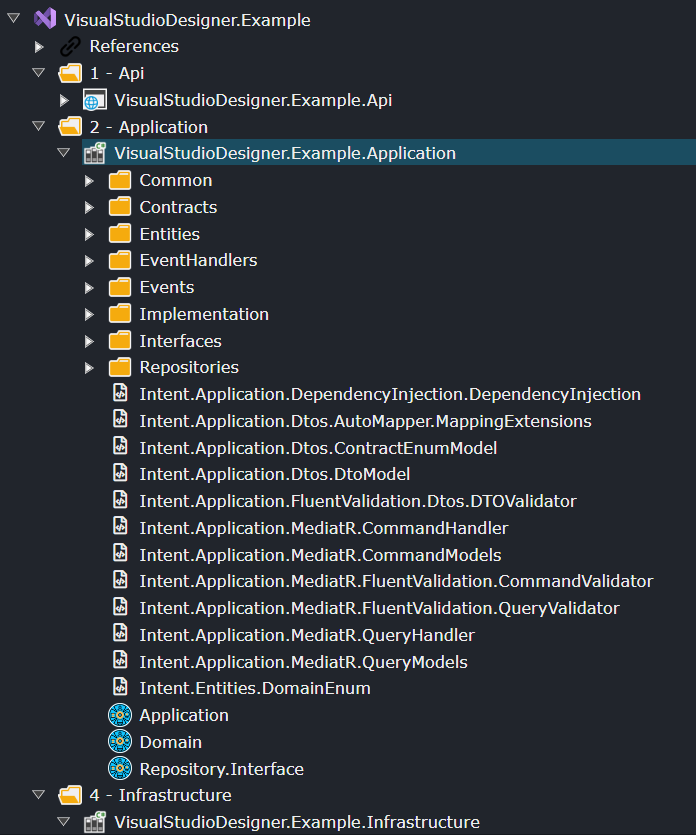Click the '4 - Infrastructure' folder icon
696x835 pixels.
pos(70,795)
